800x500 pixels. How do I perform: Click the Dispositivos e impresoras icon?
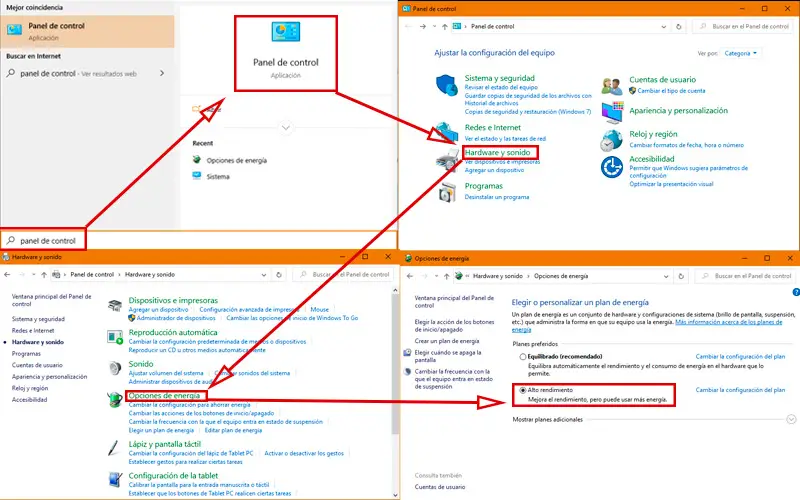[115, 306]
